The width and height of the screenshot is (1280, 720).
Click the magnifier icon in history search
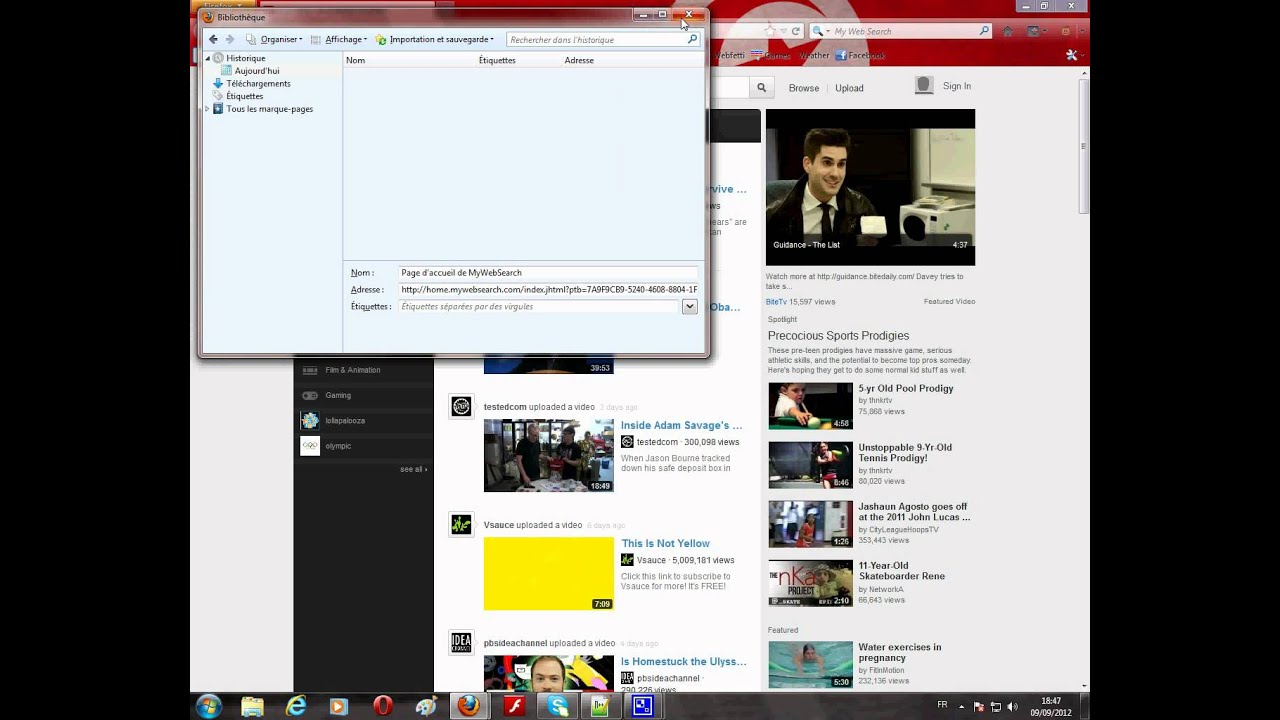pos(692,39)
